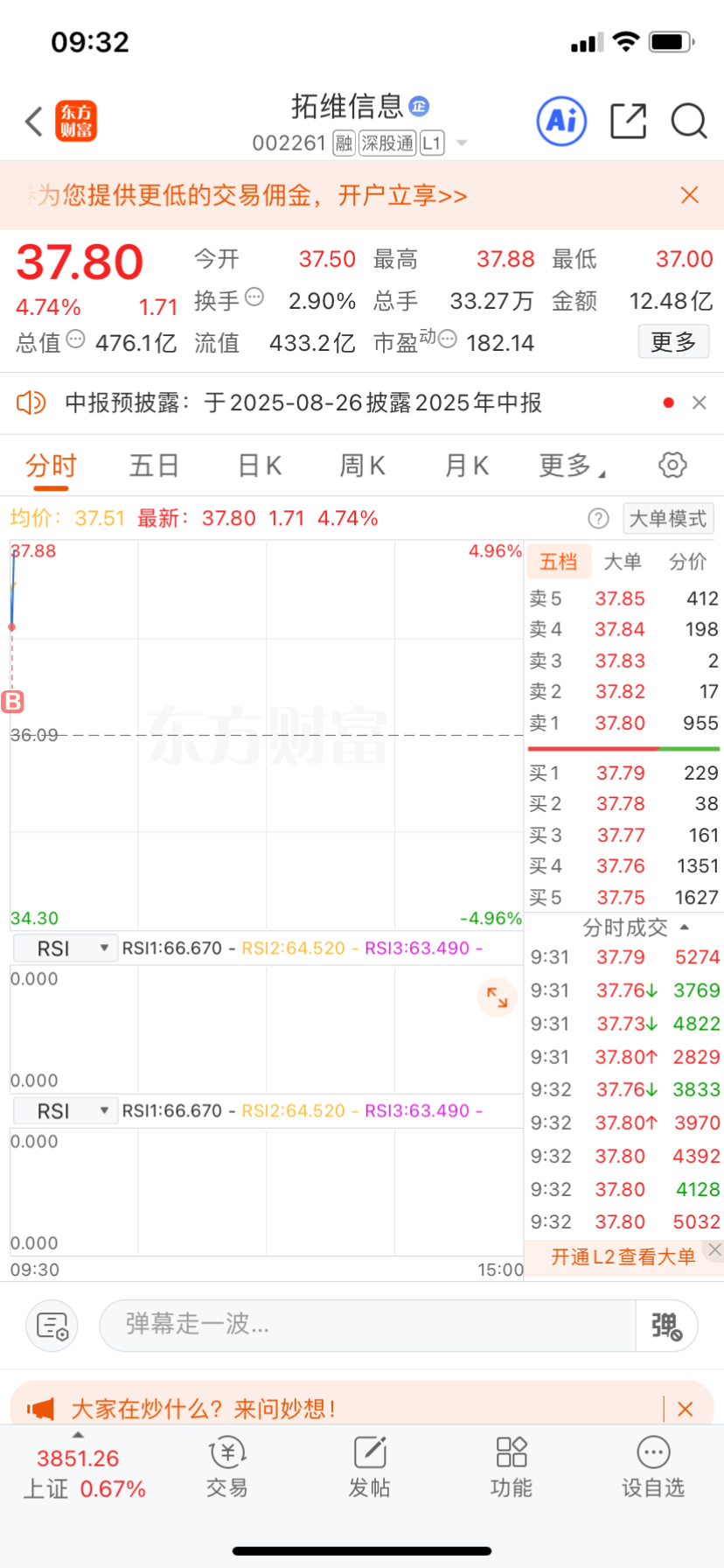724x1568 pixels.
Task: Tap the L1 level tag
Action: (432, 143)
